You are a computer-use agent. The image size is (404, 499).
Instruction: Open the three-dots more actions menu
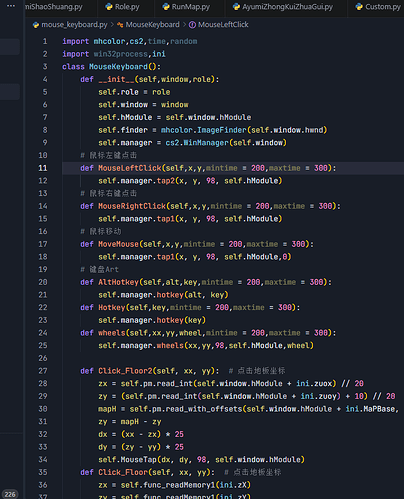pyautogui.click(x=11, y=6)
